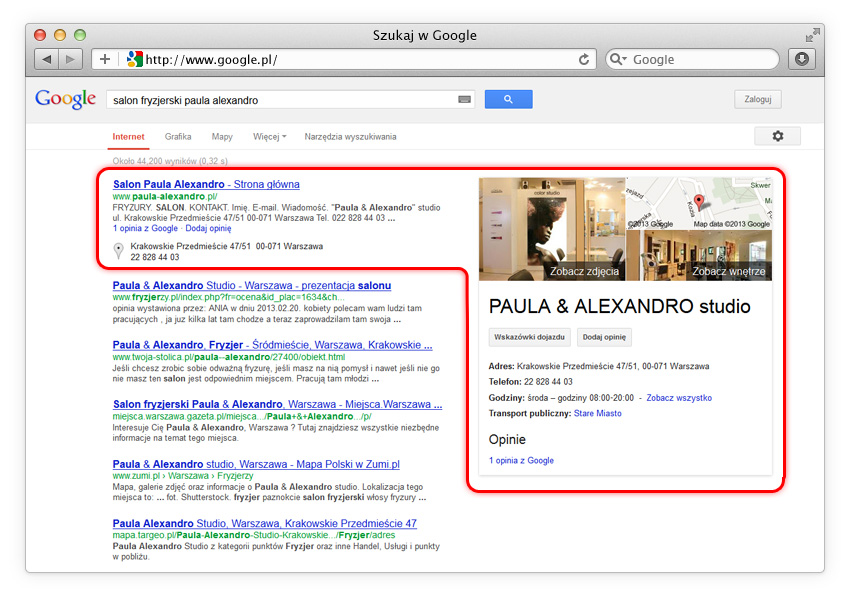Click the Wskazówki dojazdu button
Viewport: 850px width, 604px height.
pyautogui.click(x=529, y=337)
